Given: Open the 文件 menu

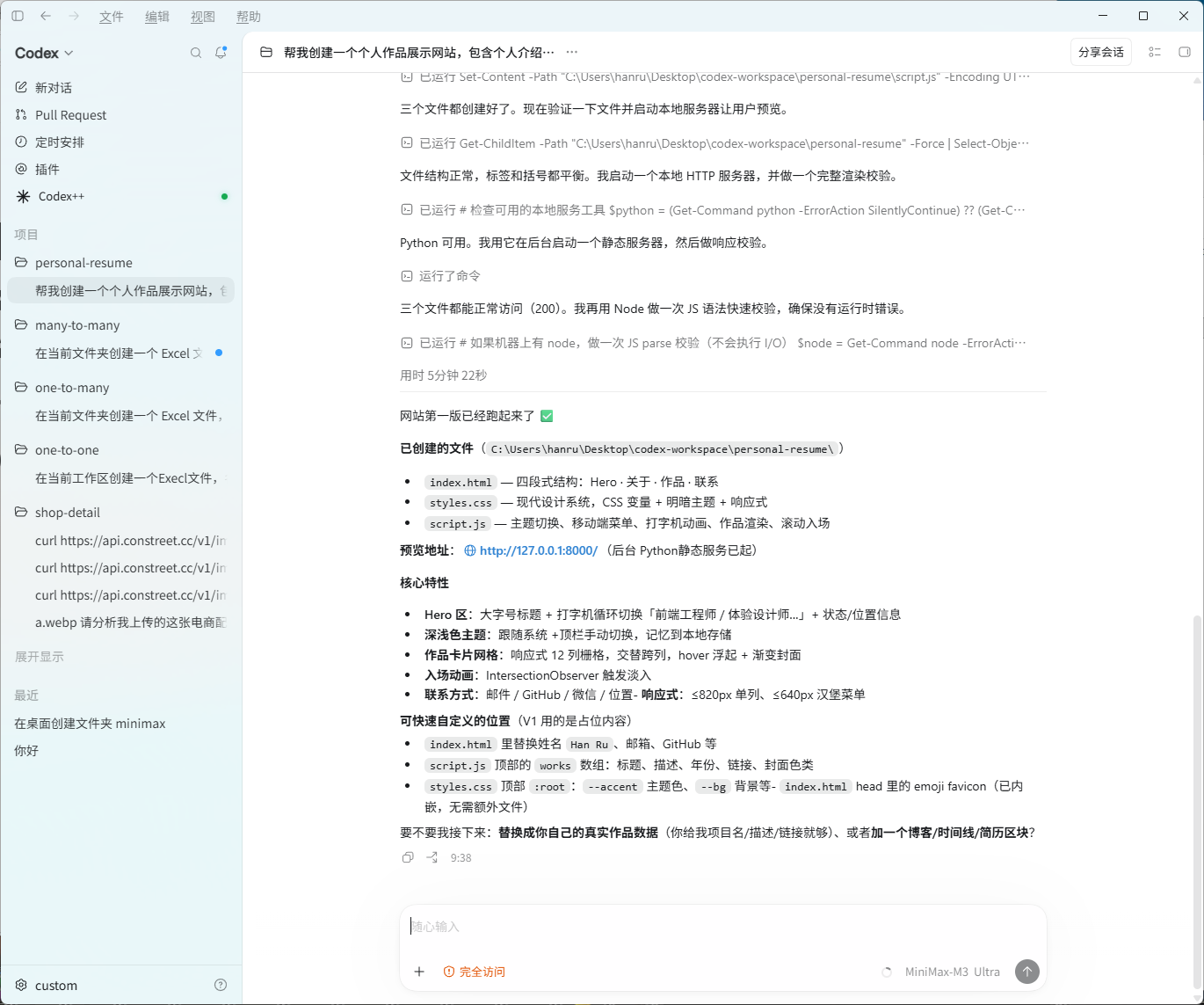Looking at the screenshot, I should coord(112,17).
